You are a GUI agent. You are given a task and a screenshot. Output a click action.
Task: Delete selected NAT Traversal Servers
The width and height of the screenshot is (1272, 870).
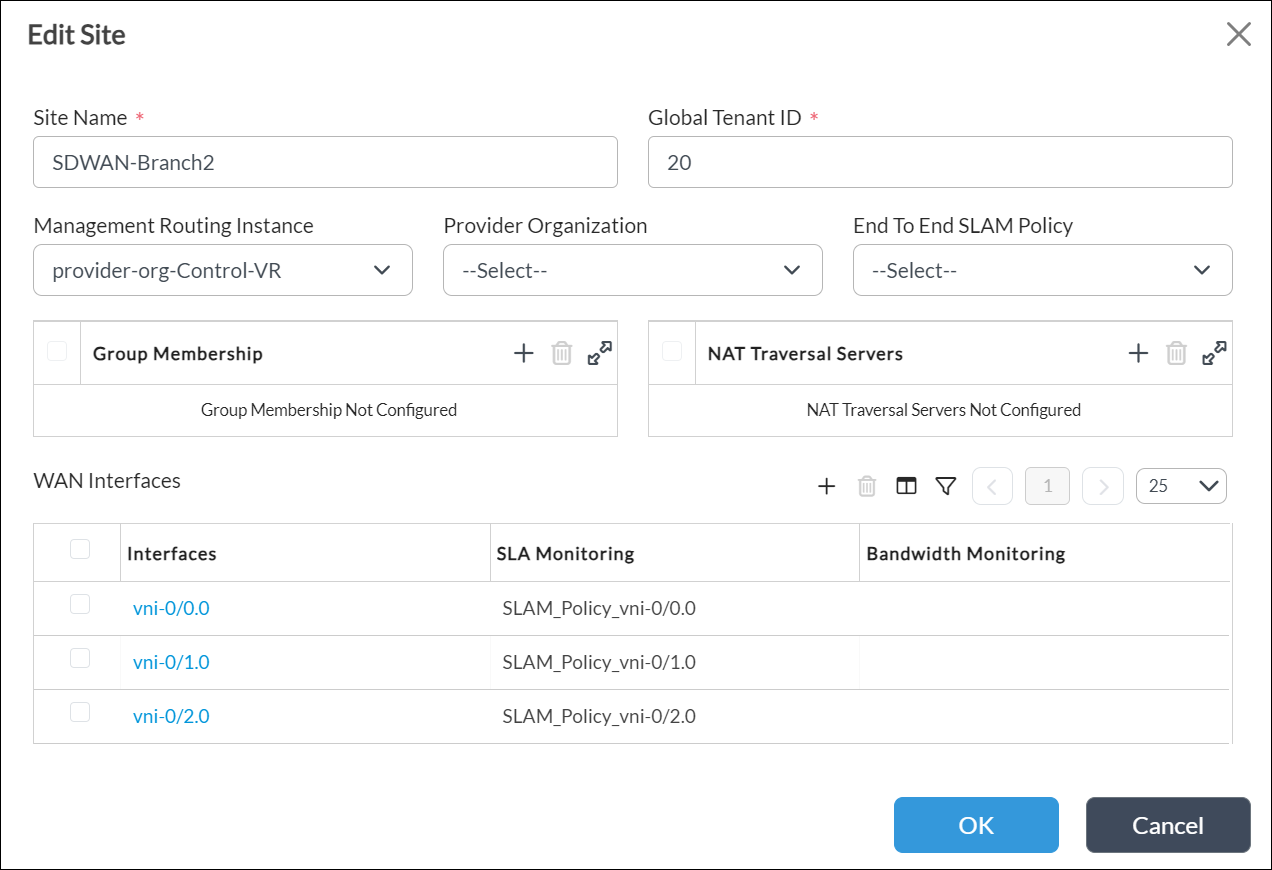[x=1176, y=352]
